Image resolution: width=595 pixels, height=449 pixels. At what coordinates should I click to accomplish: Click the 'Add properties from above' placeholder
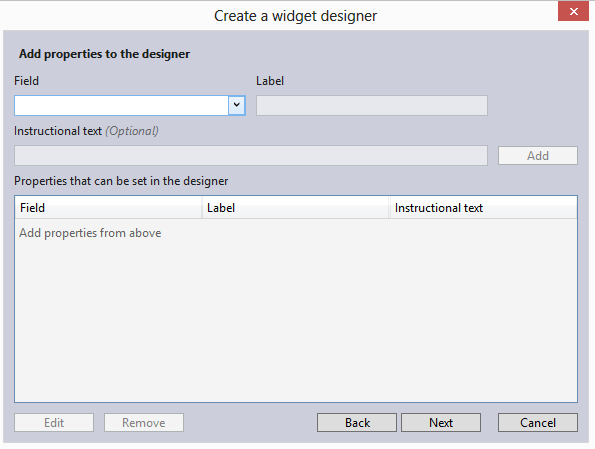(90, 233)
